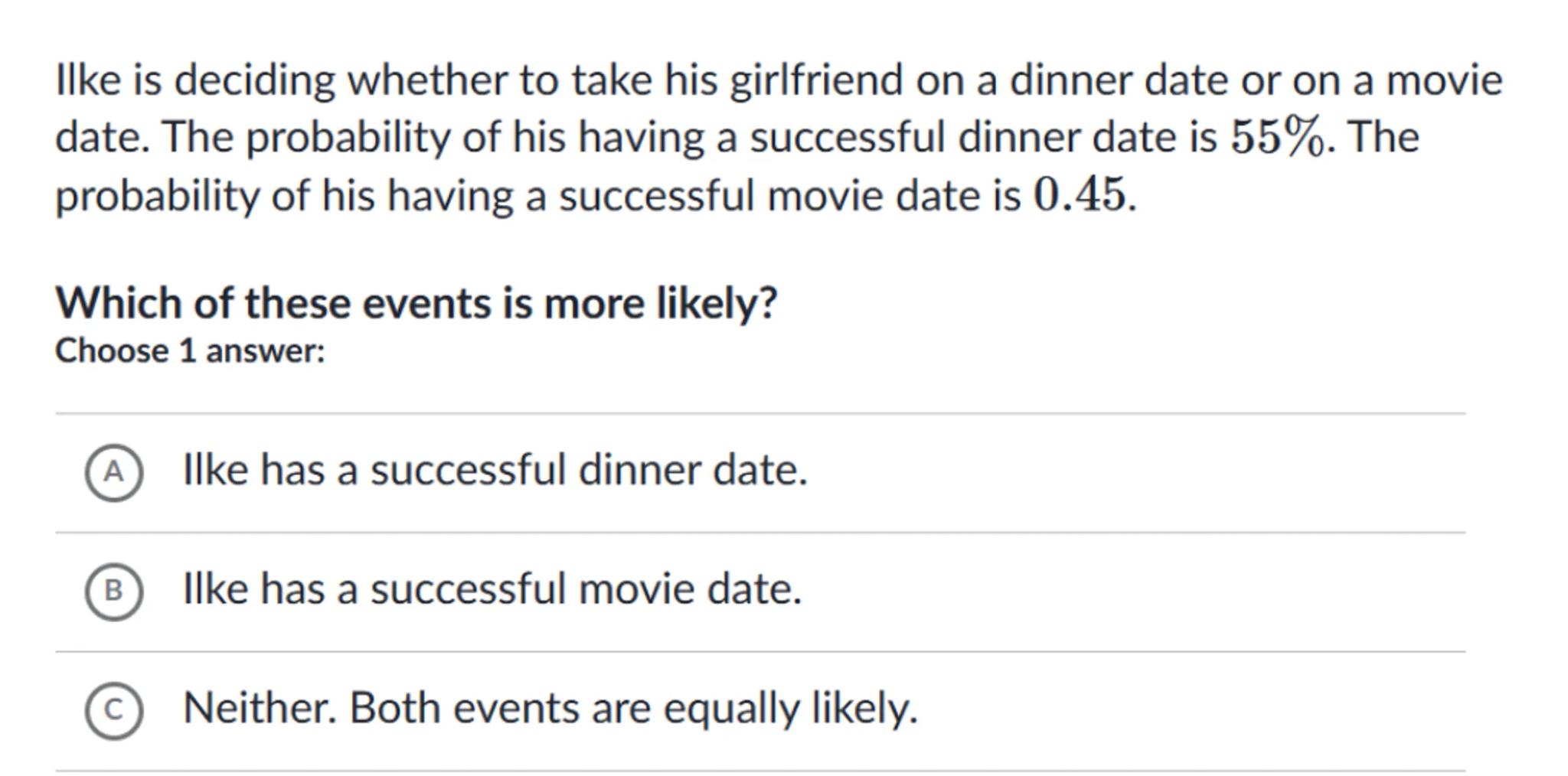Select radio button B for movie date

point(113,591)
